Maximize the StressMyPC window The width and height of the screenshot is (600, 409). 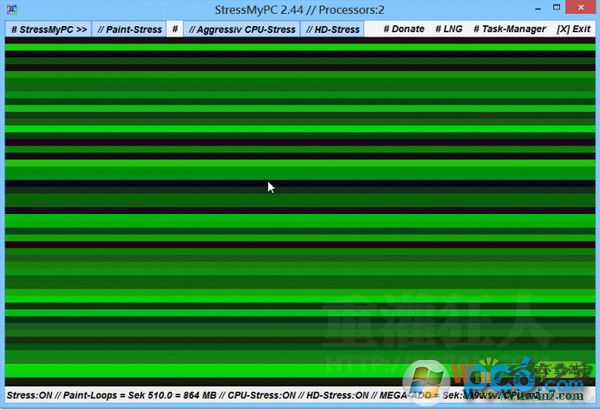click(556, 8)
